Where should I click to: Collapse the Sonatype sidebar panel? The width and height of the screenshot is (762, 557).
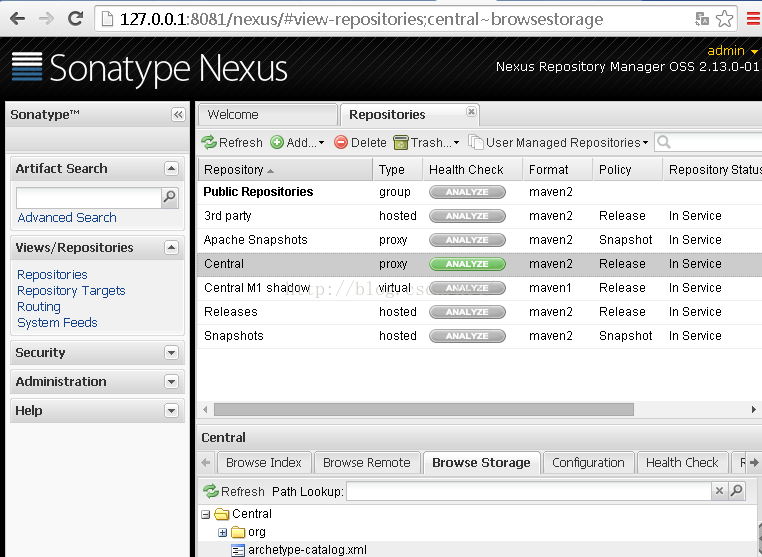pyautogui.click(x=178, y=115)
